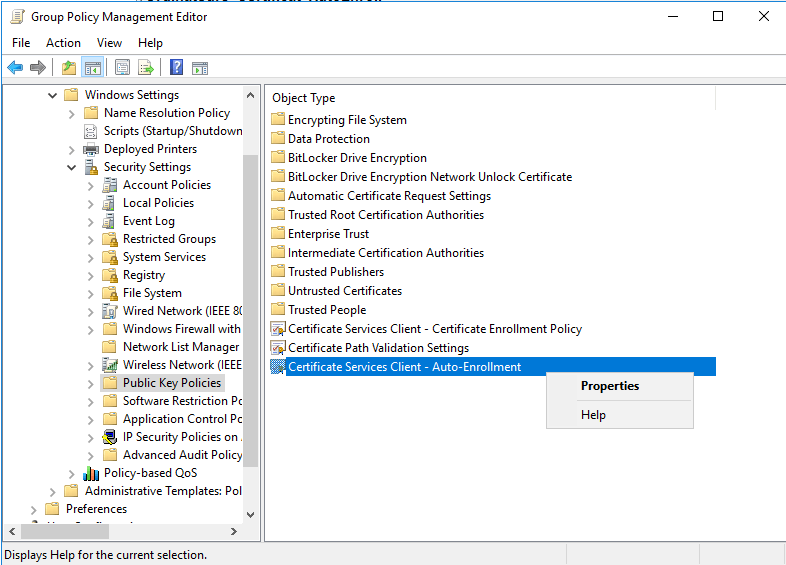Image resolution: width=786 pixels, height=565 pixels.
Task: Expand the Name Resolution Policy node
Action: coord(71,114)
